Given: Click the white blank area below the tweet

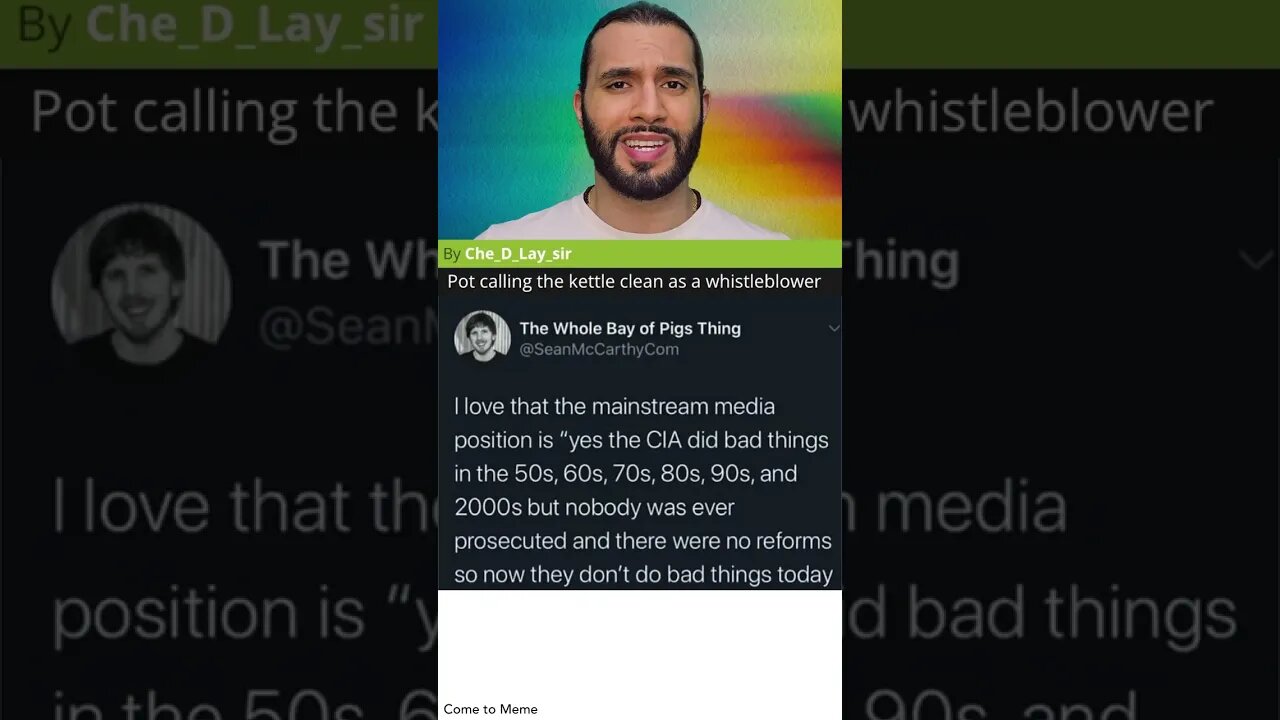Looking at the screenshot, I should click(640, 645).
